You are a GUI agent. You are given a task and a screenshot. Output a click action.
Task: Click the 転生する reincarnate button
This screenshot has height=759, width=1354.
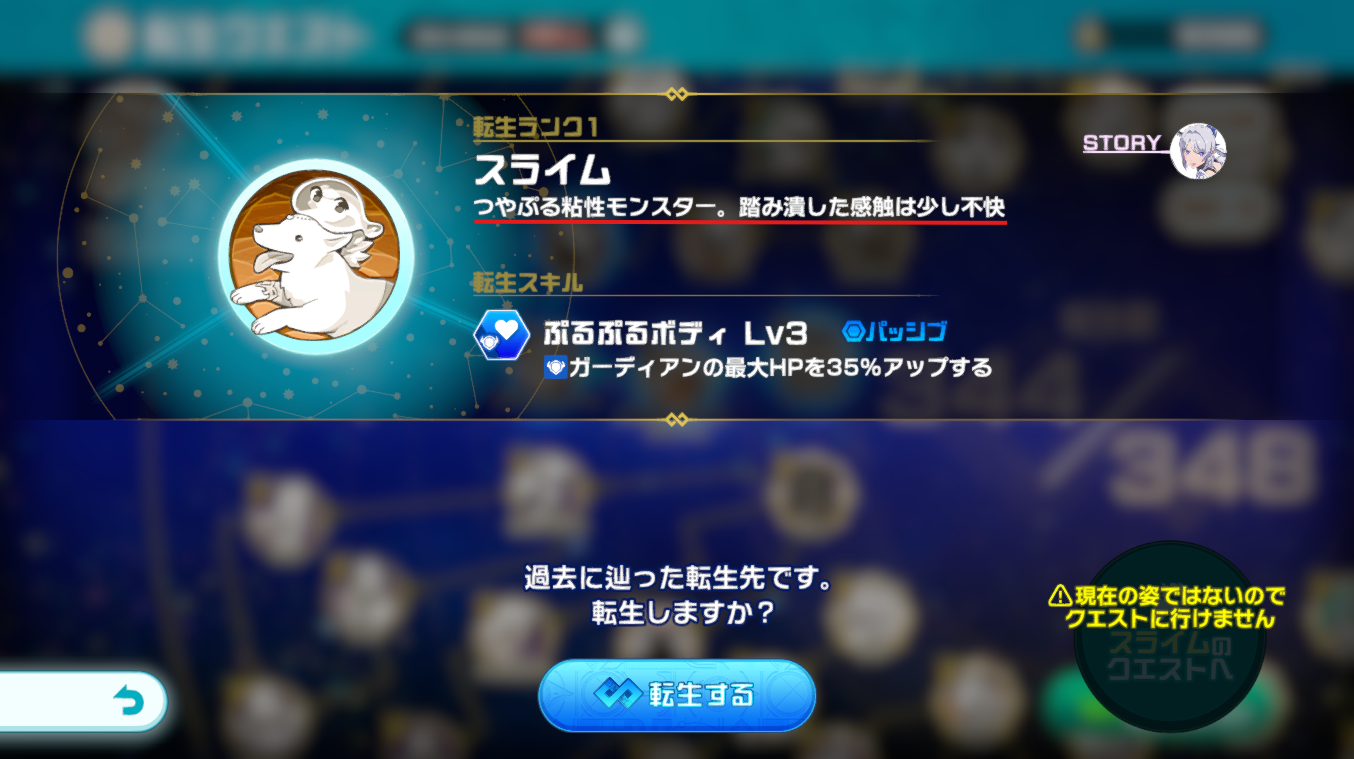(677, 695)
